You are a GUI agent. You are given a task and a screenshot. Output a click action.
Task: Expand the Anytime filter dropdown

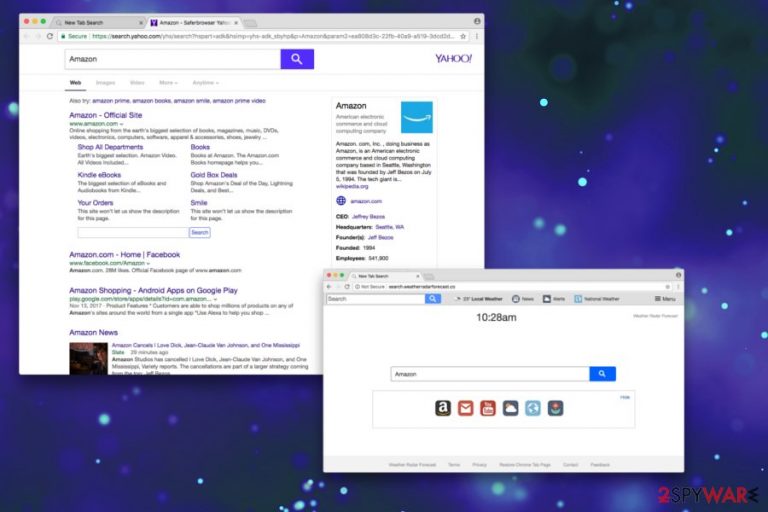[x=206, y=82]
